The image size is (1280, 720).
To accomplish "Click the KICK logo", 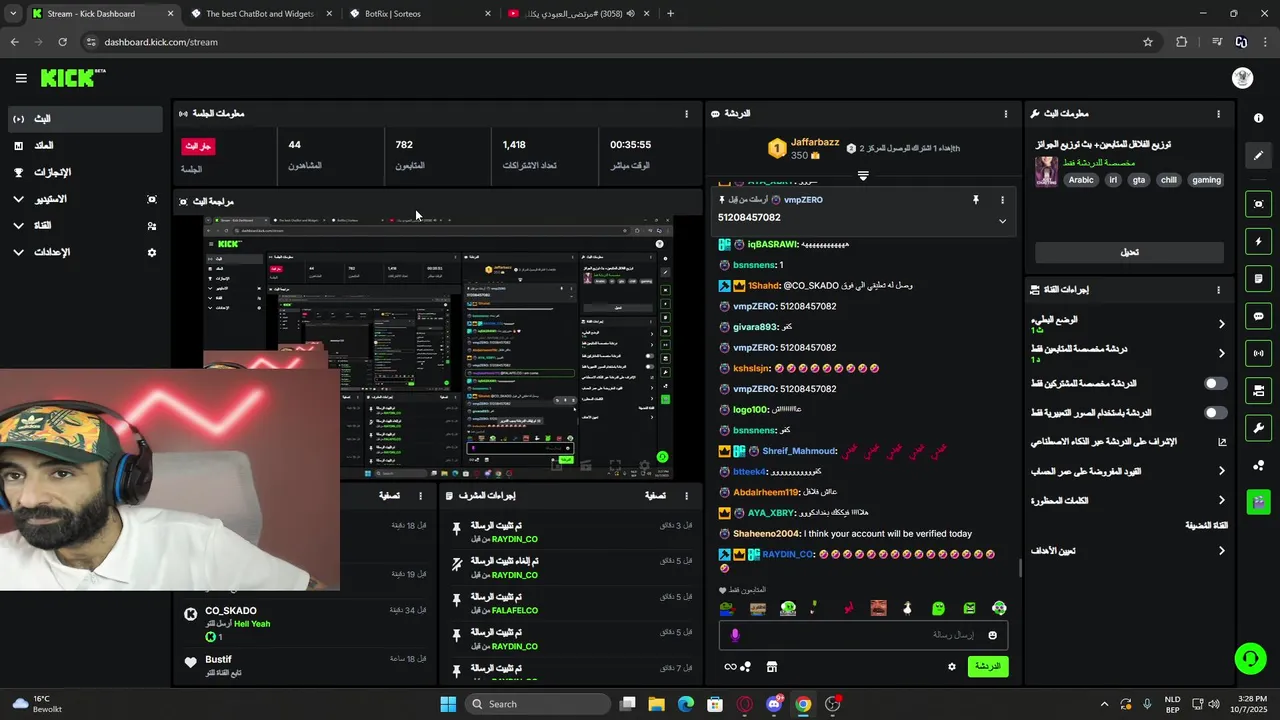I will (x=72, y=78).
